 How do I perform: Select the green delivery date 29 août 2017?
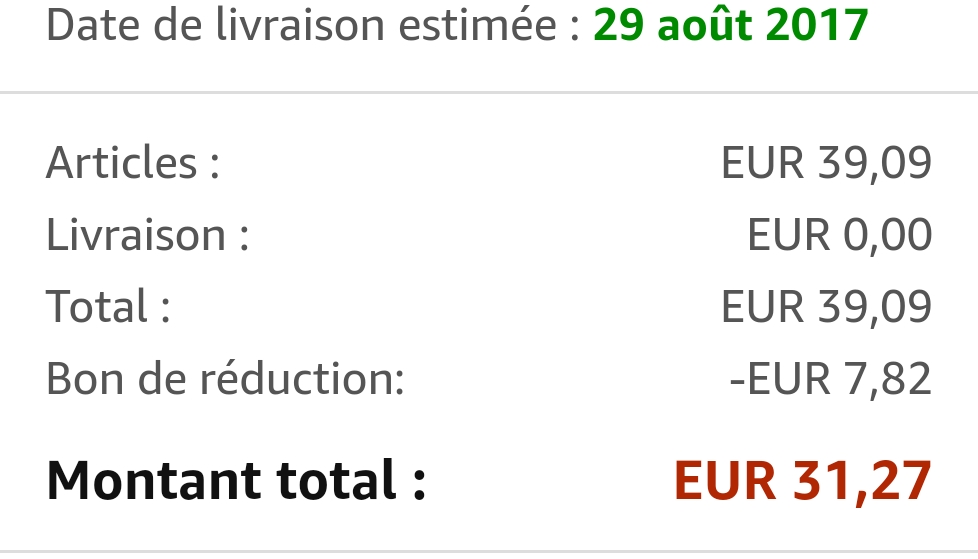pos(731,25)
